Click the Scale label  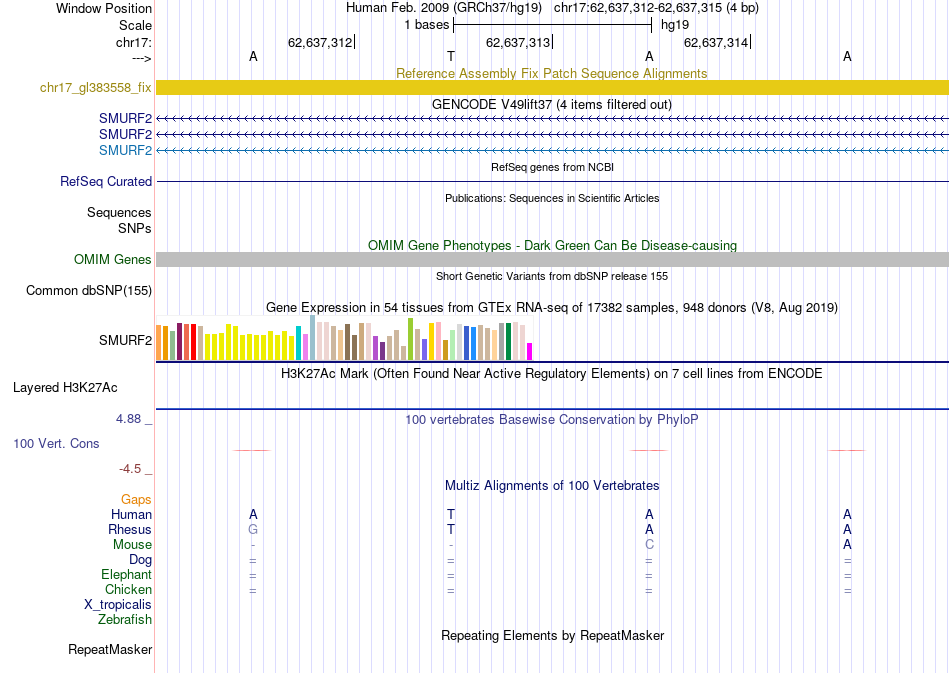136,25
